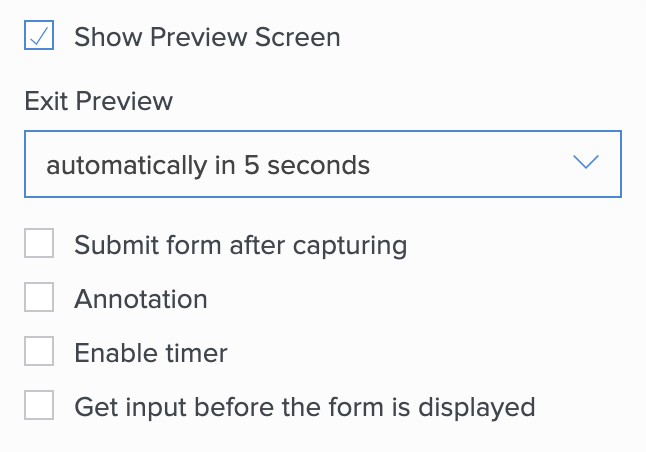Click the Exit Preview field label
Viewport: 646px width, 452px height.
coord(98,102)
